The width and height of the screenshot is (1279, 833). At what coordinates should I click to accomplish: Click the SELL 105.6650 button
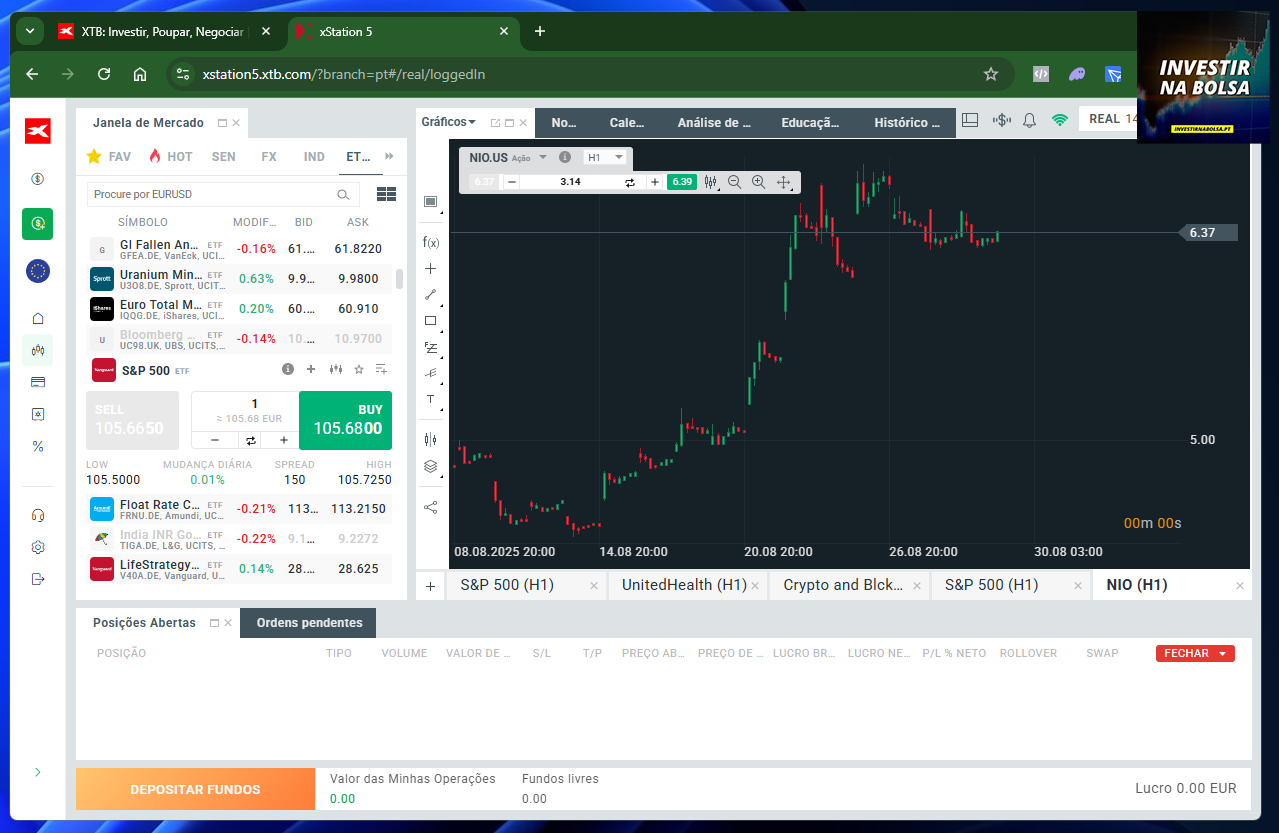132,420
